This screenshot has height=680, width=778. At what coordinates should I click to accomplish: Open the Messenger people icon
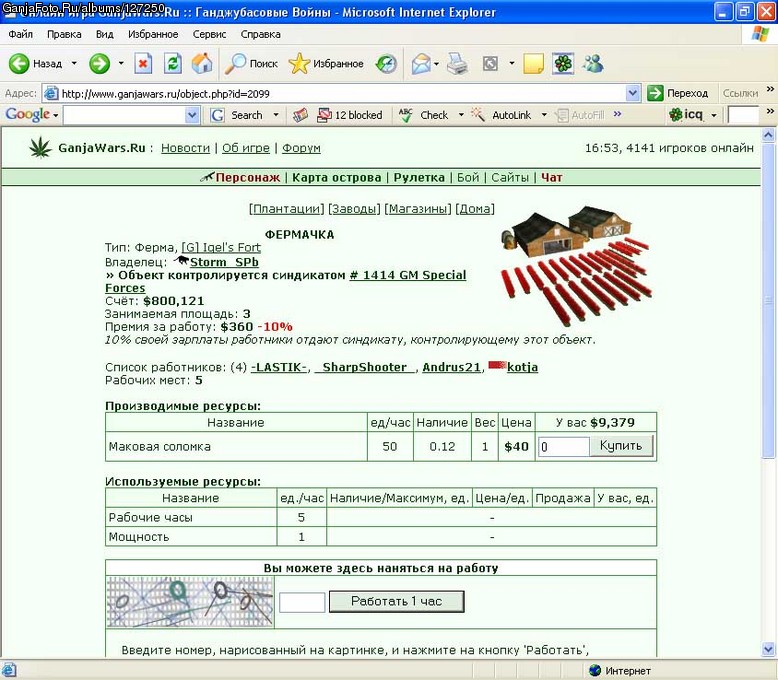(593, 64)
